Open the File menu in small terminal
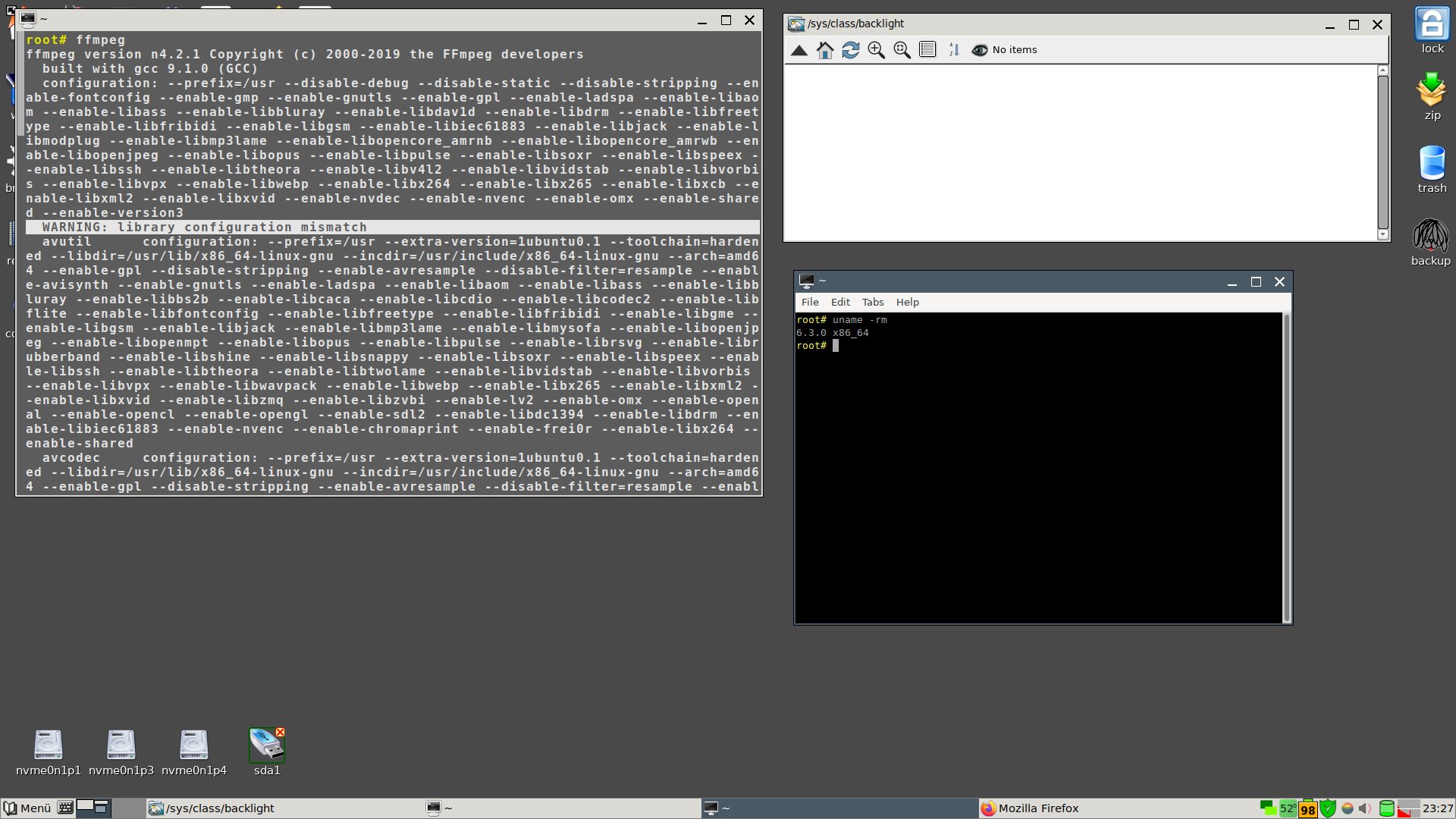This screenshot has width=1456, height=819. click(810, 302)
